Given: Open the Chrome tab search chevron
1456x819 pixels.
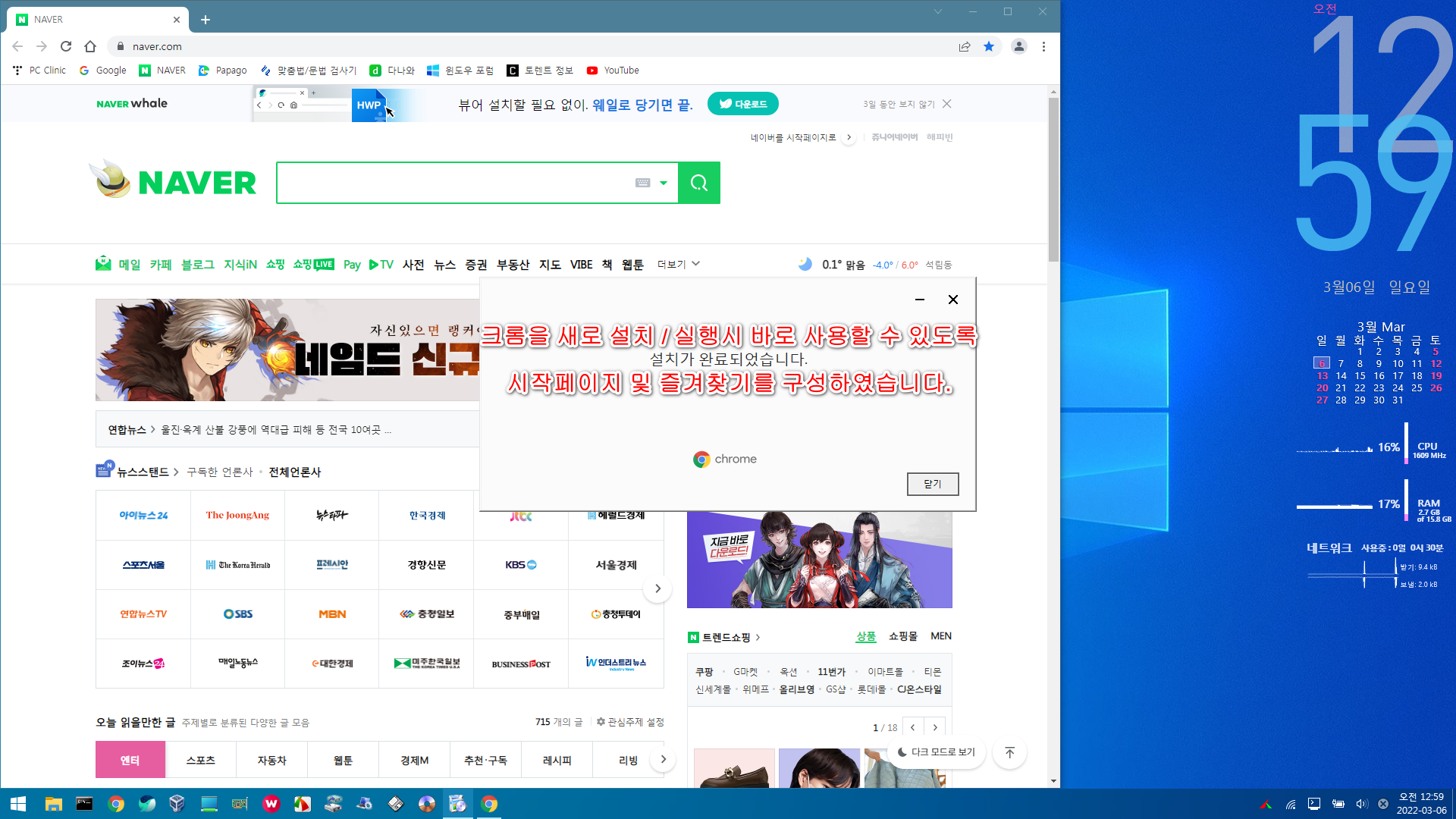Looking at the screenshot, I should point(938,11).
